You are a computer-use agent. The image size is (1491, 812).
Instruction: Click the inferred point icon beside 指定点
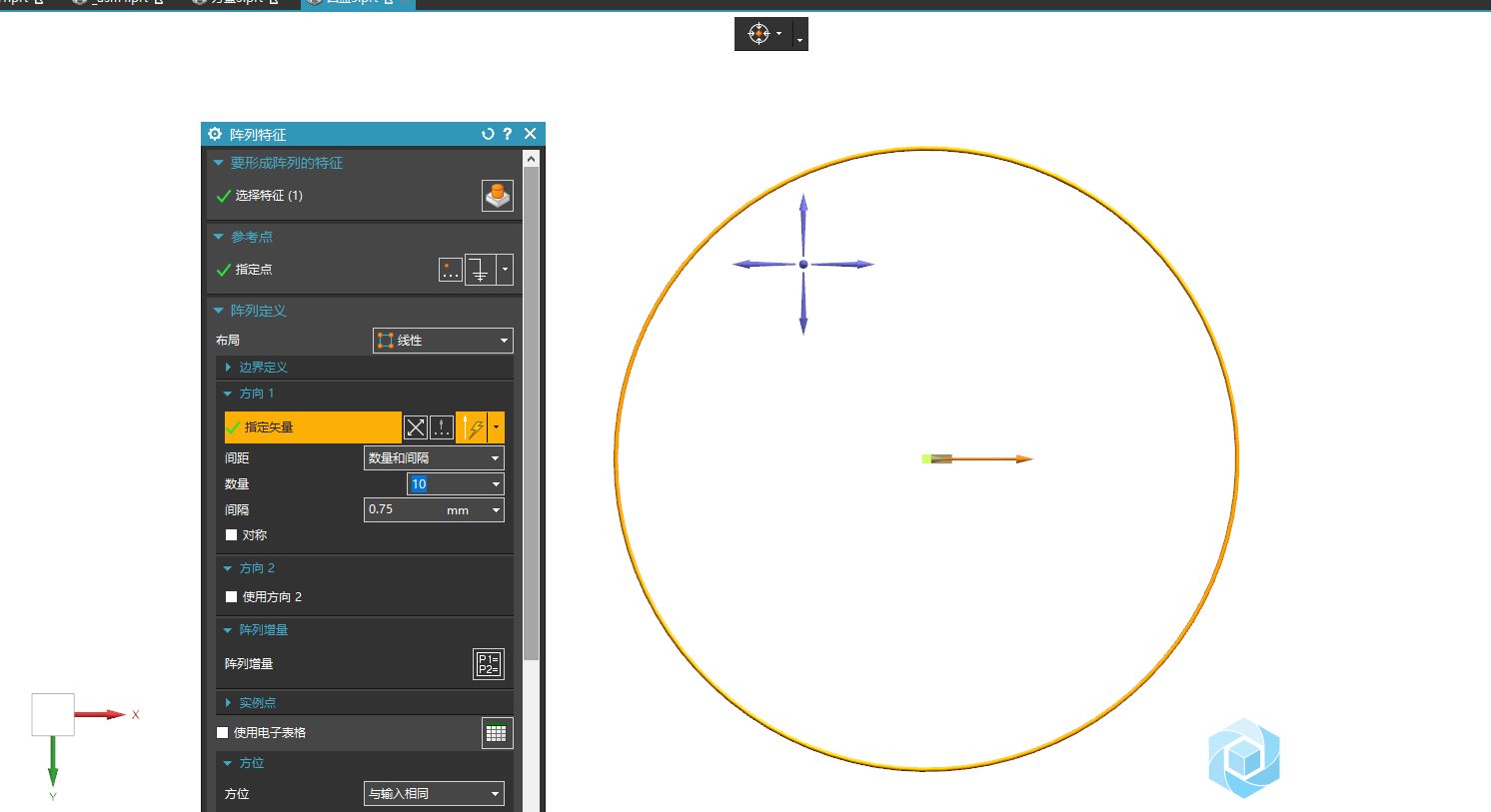481,270
